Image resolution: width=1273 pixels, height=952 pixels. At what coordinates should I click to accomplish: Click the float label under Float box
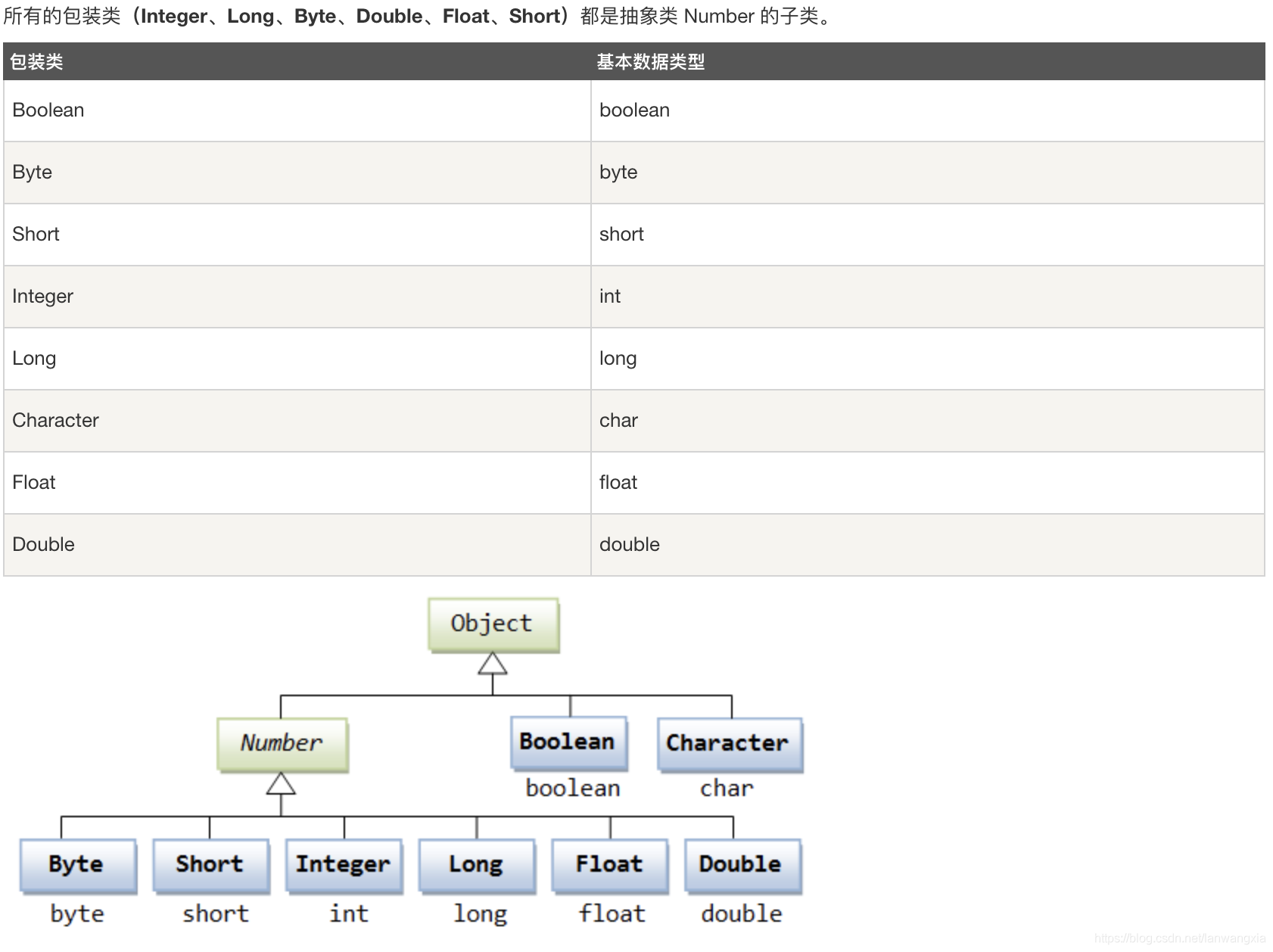pyautogui.click(x=612, y=913)
